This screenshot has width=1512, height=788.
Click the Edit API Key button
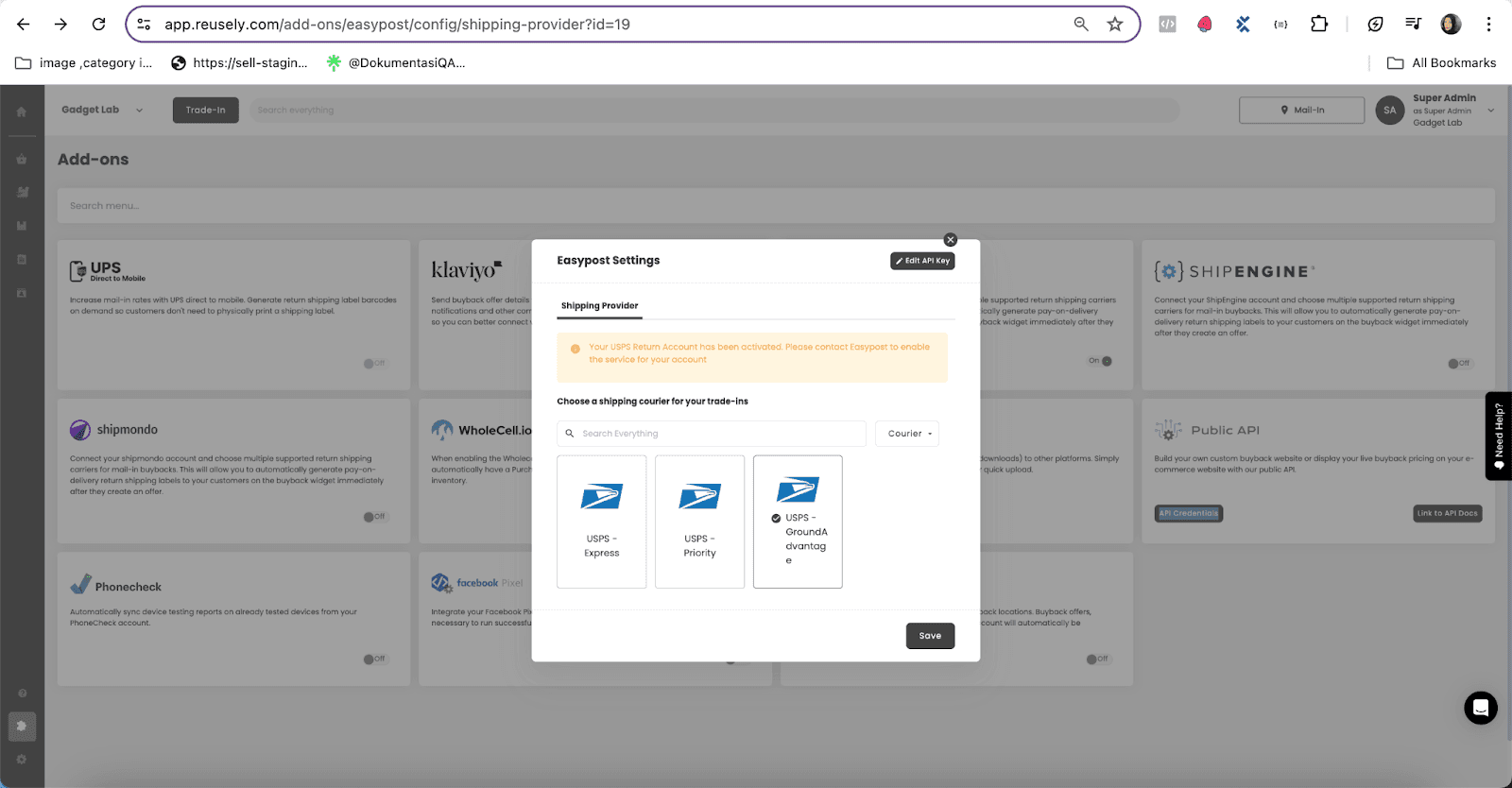(x=922, y=261)
